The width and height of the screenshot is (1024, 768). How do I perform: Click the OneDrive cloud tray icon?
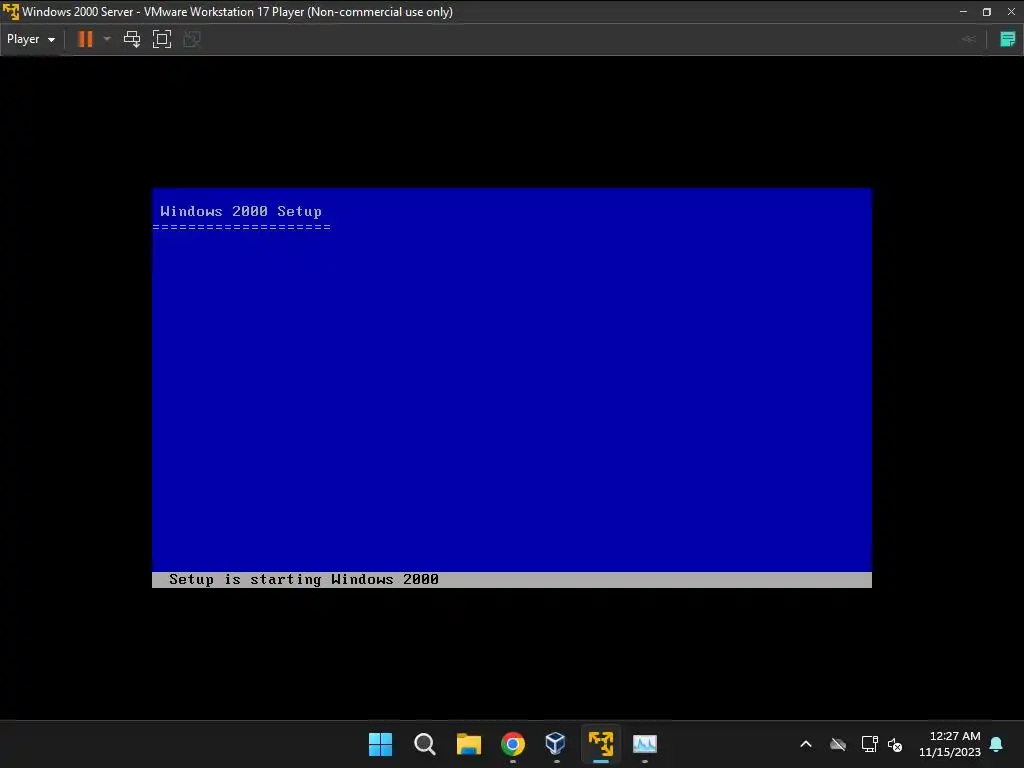click(838, 744)
